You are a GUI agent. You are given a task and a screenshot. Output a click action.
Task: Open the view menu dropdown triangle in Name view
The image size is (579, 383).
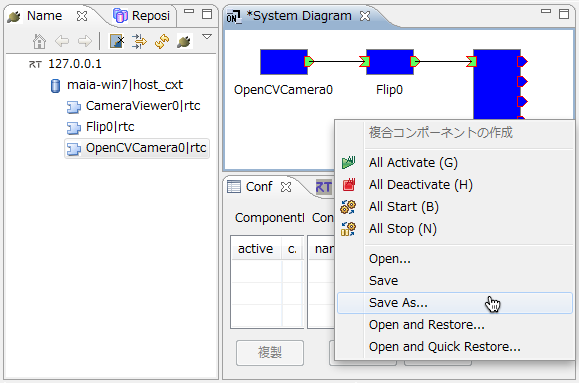pyautogui.click(x=207, y=37)
